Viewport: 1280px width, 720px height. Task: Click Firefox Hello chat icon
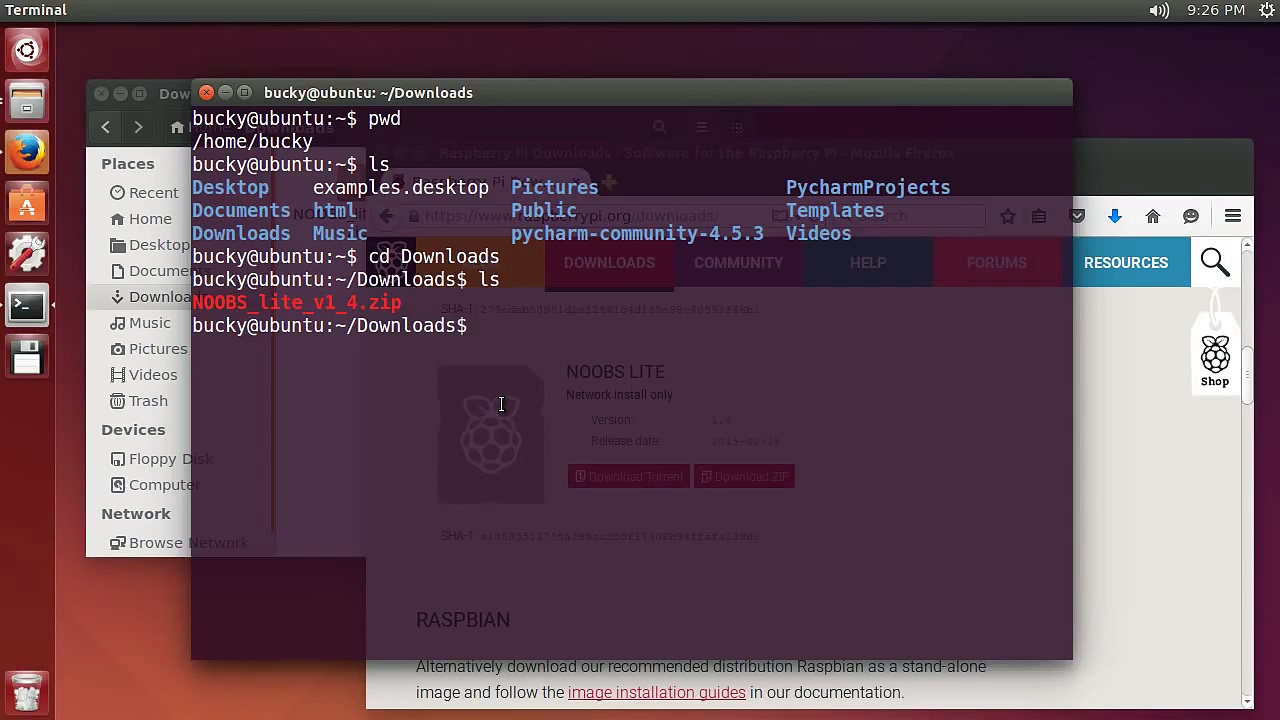tap(1191, 216)
